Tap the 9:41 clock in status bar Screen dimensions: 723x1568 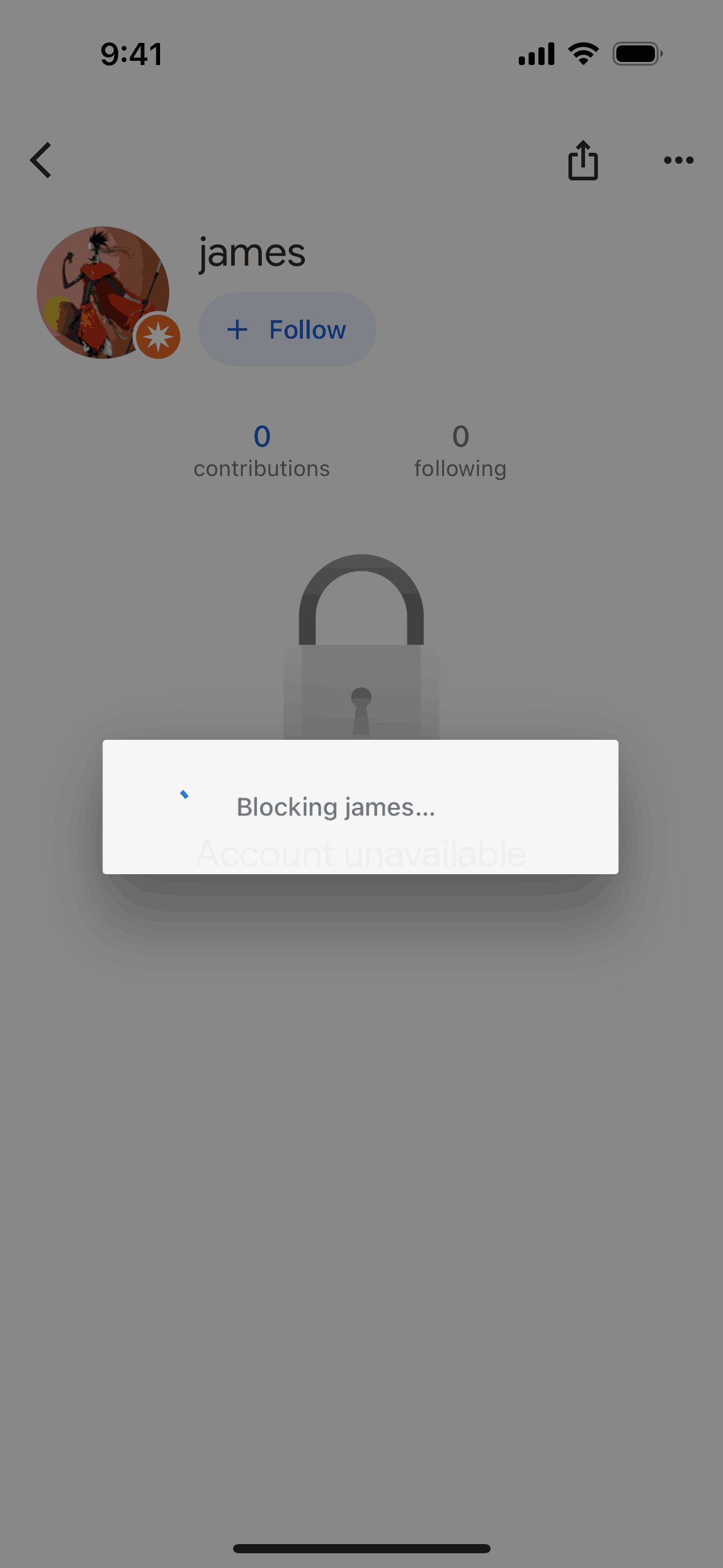[132, 54]
